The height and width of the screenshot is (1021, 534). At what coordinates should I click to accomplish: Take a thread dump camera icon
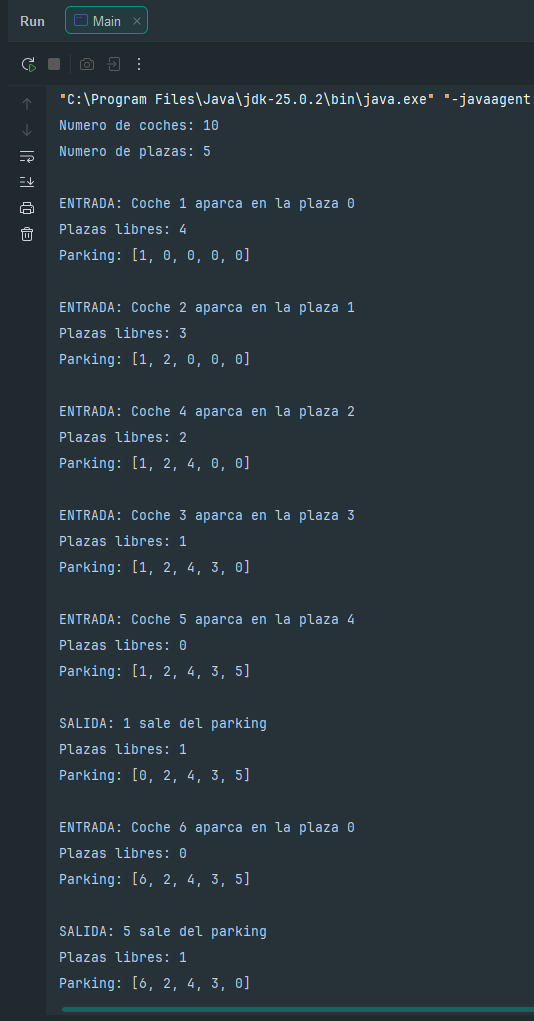87,64
